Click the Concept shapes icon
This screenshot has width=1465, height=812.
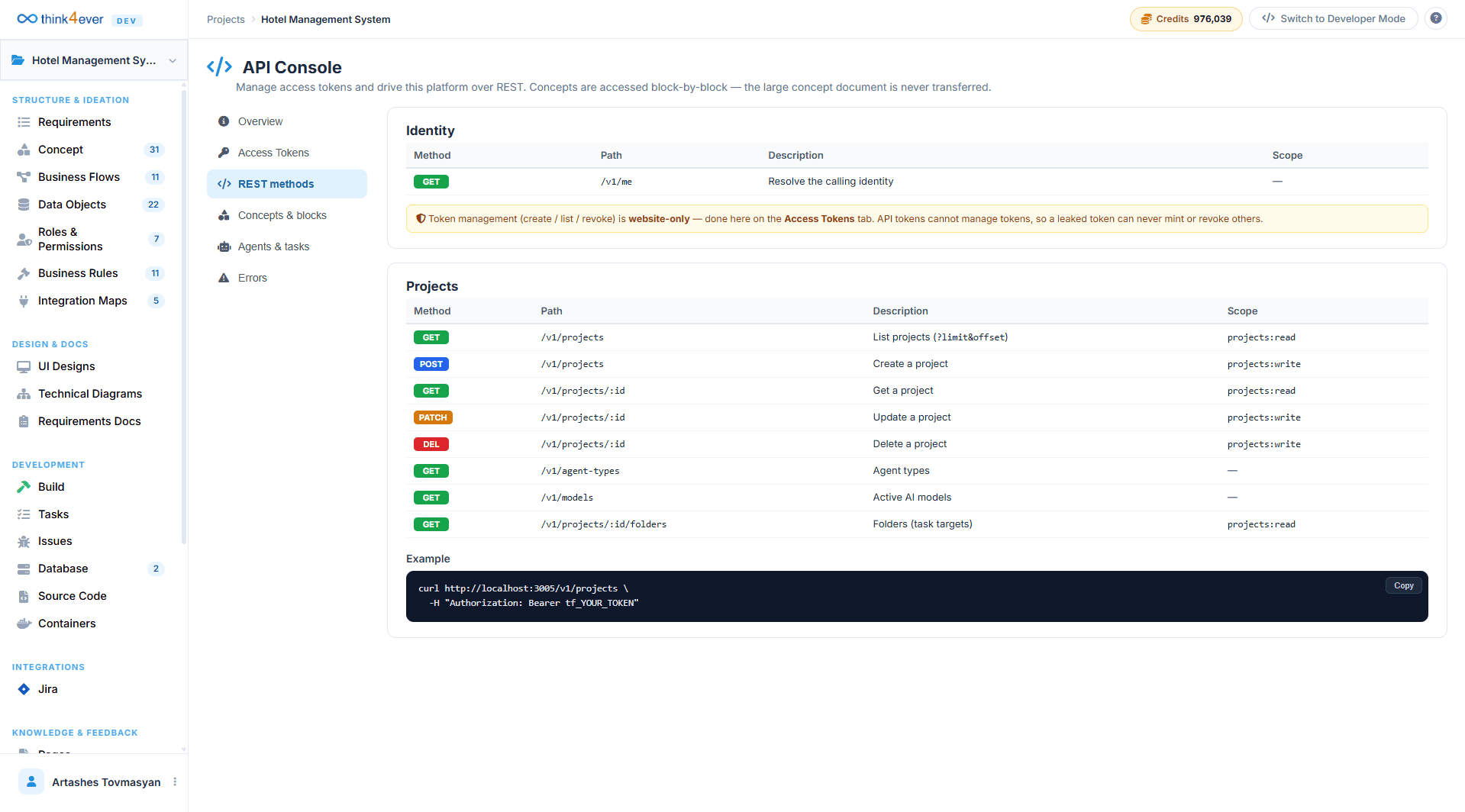[24, 150]
